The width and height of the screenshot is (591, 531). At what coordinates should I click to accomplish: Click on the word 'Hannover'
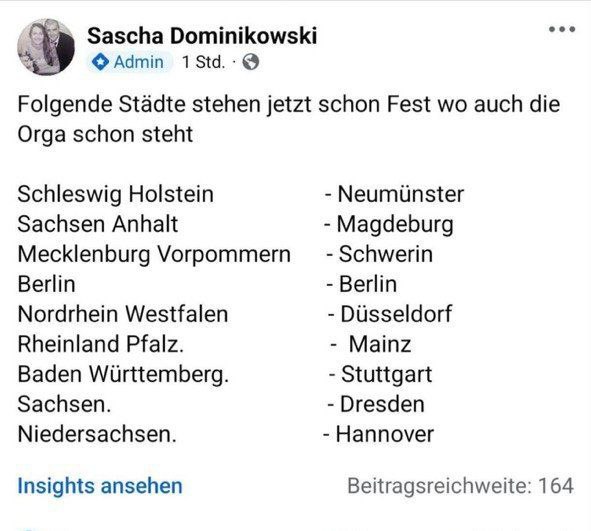coord(384,434)
